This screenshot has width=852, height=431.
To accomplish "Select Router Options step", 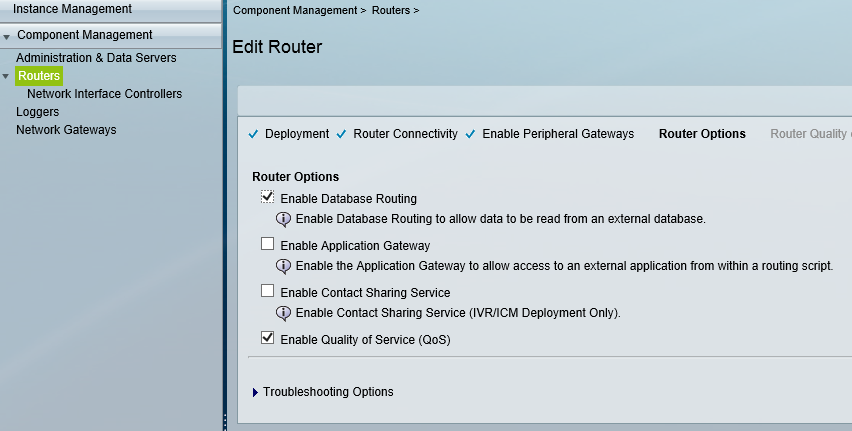I will pyautogui.click(x=702, y=134).
